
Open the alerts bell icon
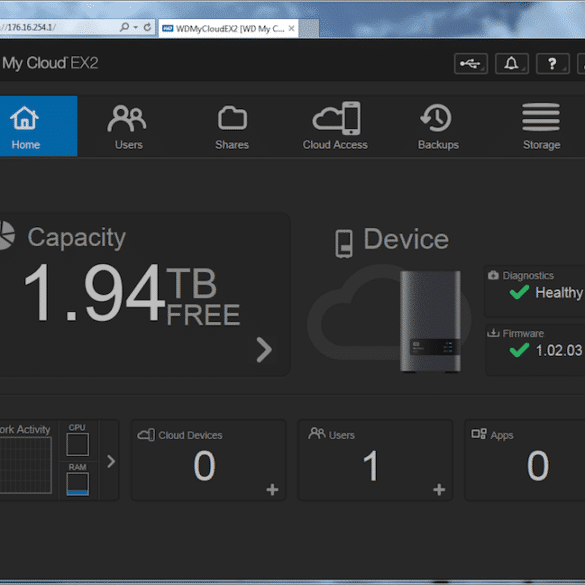pos(512,63)
